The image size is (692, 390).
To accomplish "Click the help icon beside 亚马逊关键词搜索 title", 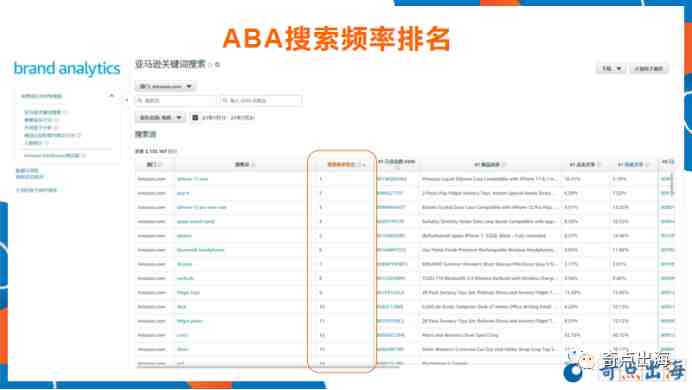I will coord(210,65).
